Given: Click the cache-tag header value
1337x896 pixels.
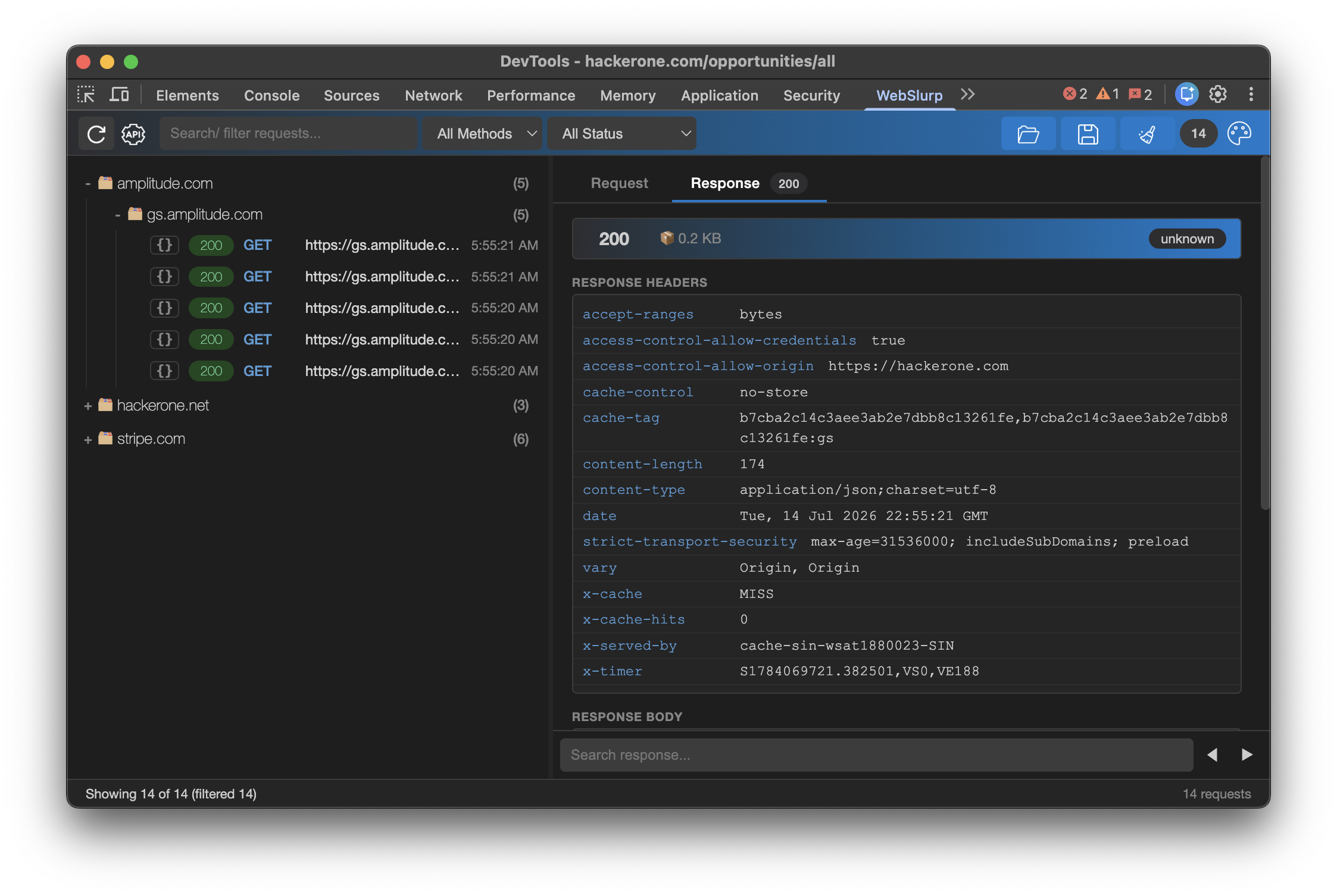Looking at the screenshot, I should [x=983, y=428].
